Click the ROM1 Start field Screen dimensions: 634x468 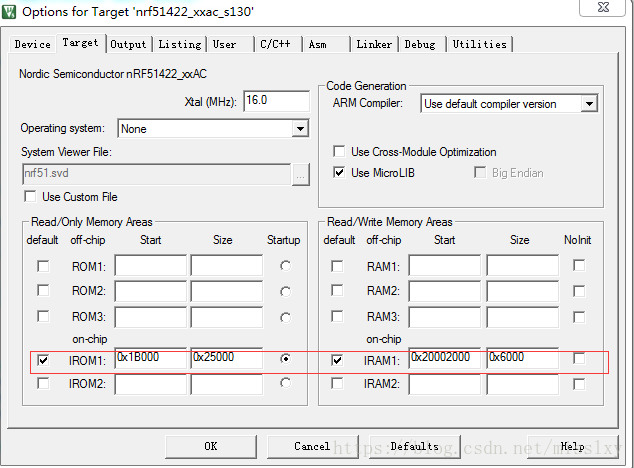pyautogui.click(x=150, y=265)
